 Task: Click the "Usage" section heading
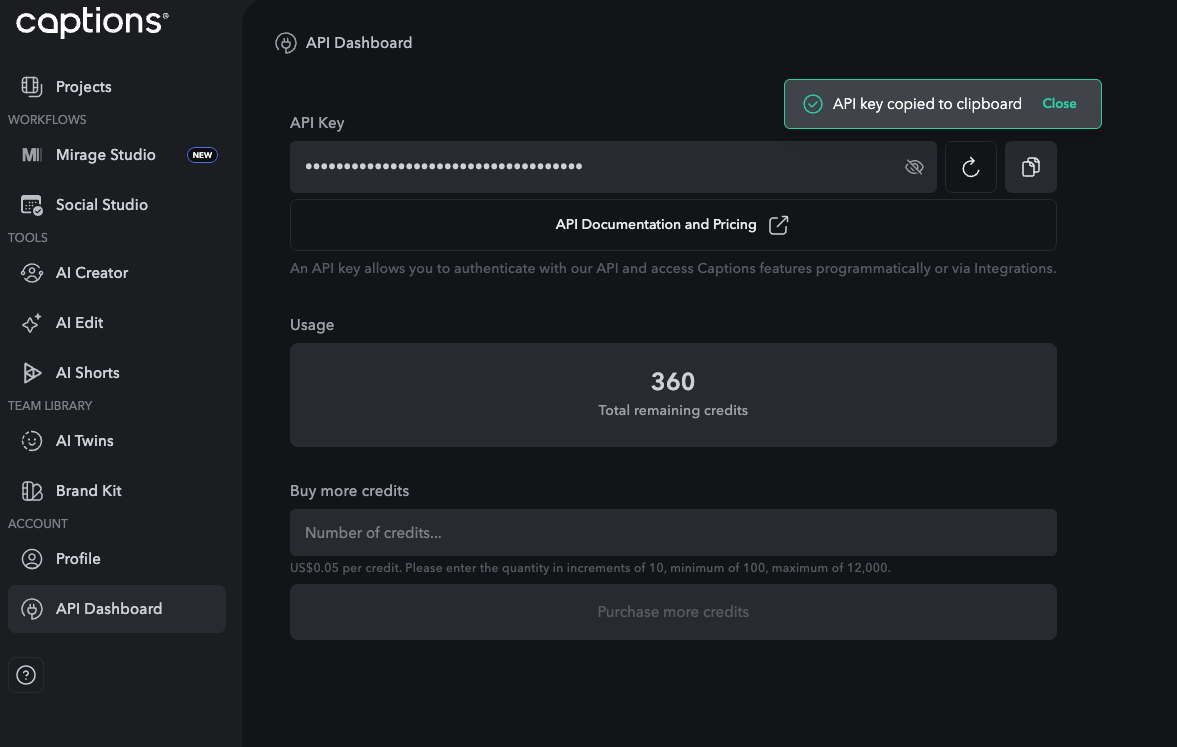point(312,325)
